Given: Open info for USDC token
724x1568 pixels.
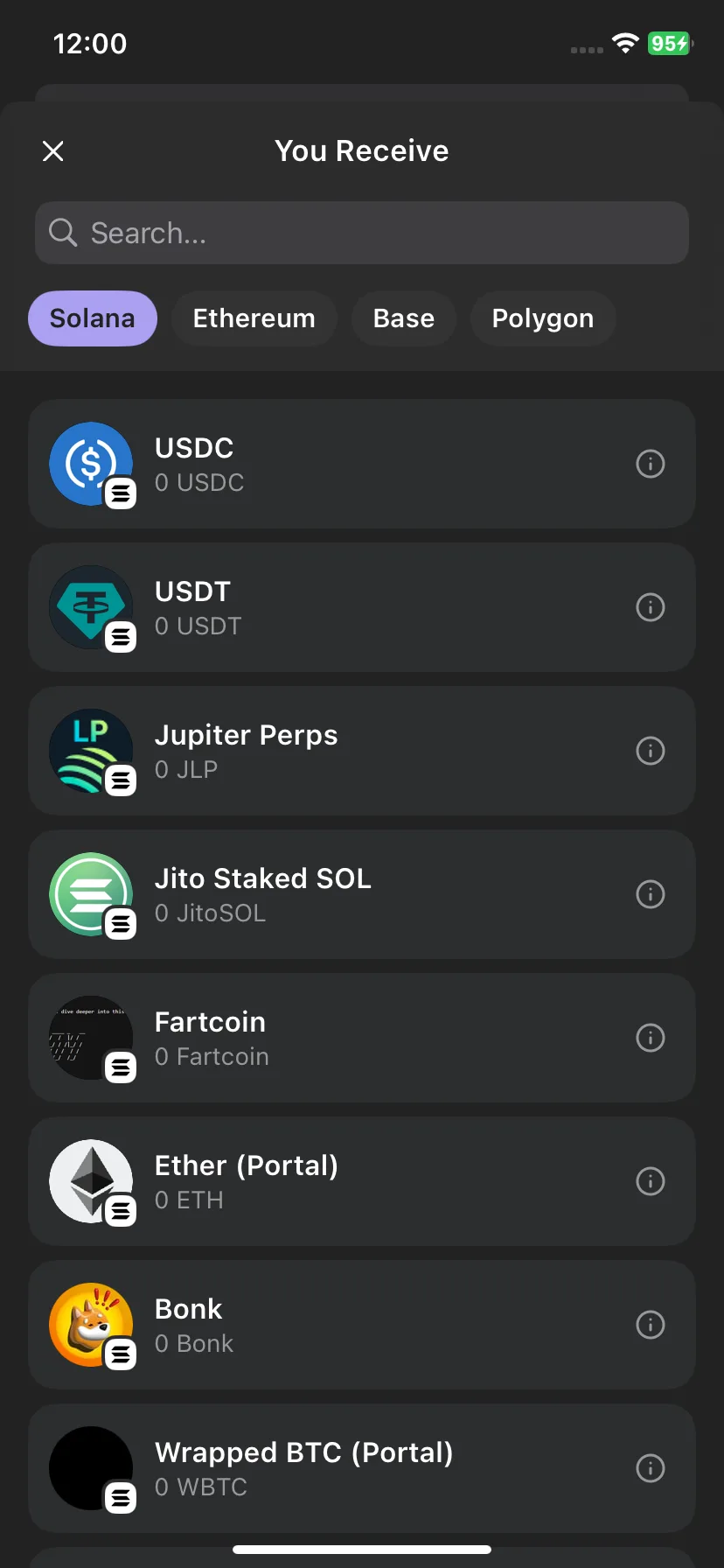Looking at the screenshot, I should tap(650, 464).
